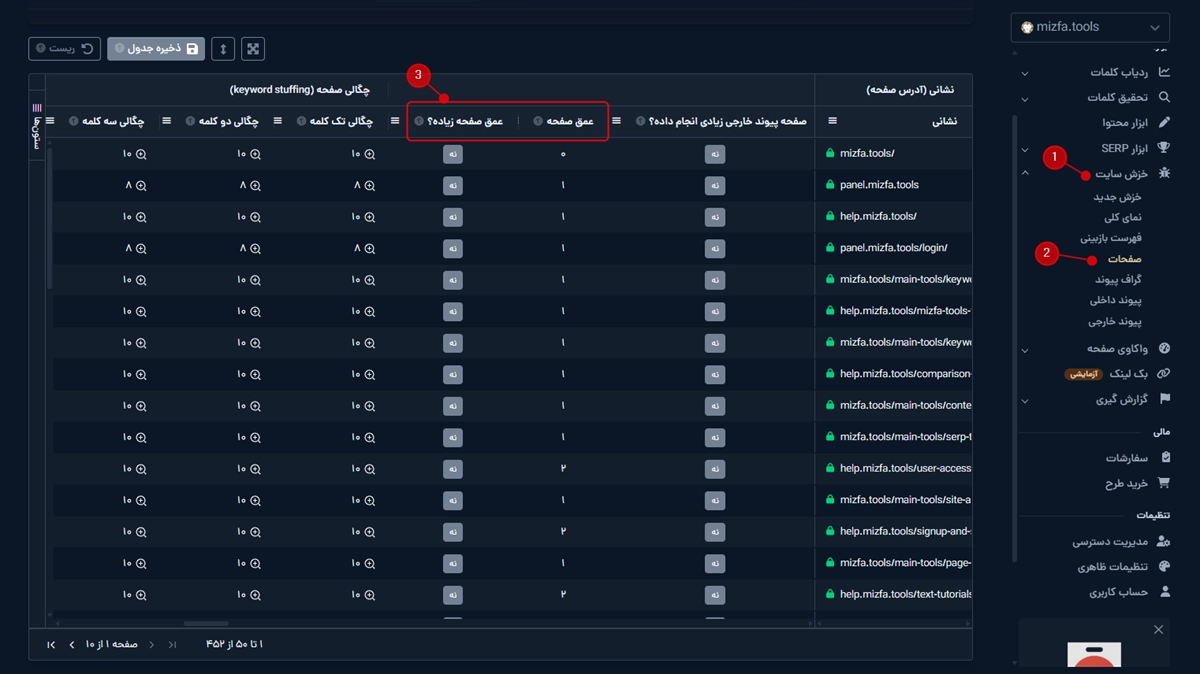Click the بک لینک link icon in sidebar
Viewport: 1200px width, 674px height.
tap(1163, 373)
